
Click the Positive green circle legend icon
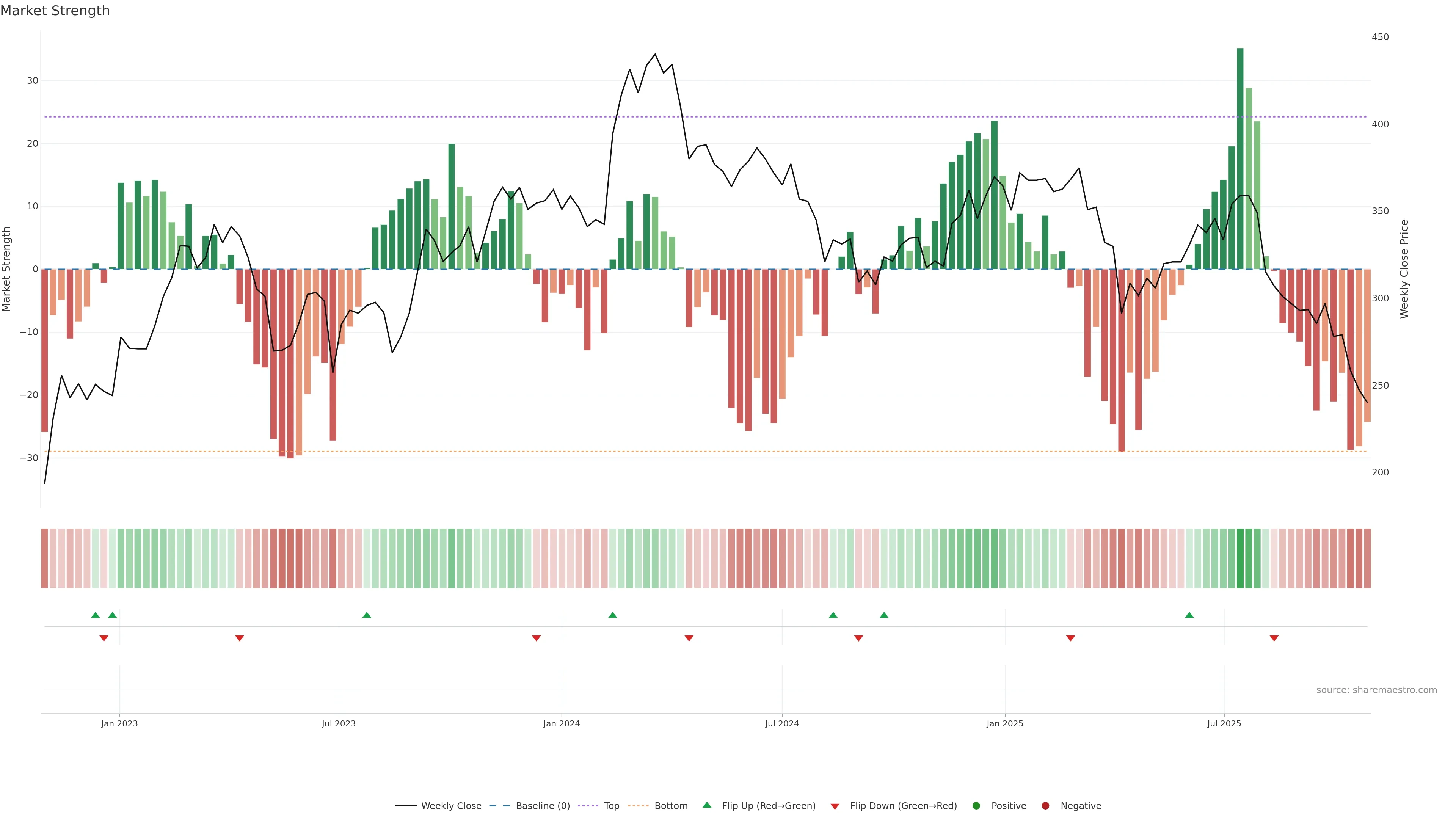point(976,806)
